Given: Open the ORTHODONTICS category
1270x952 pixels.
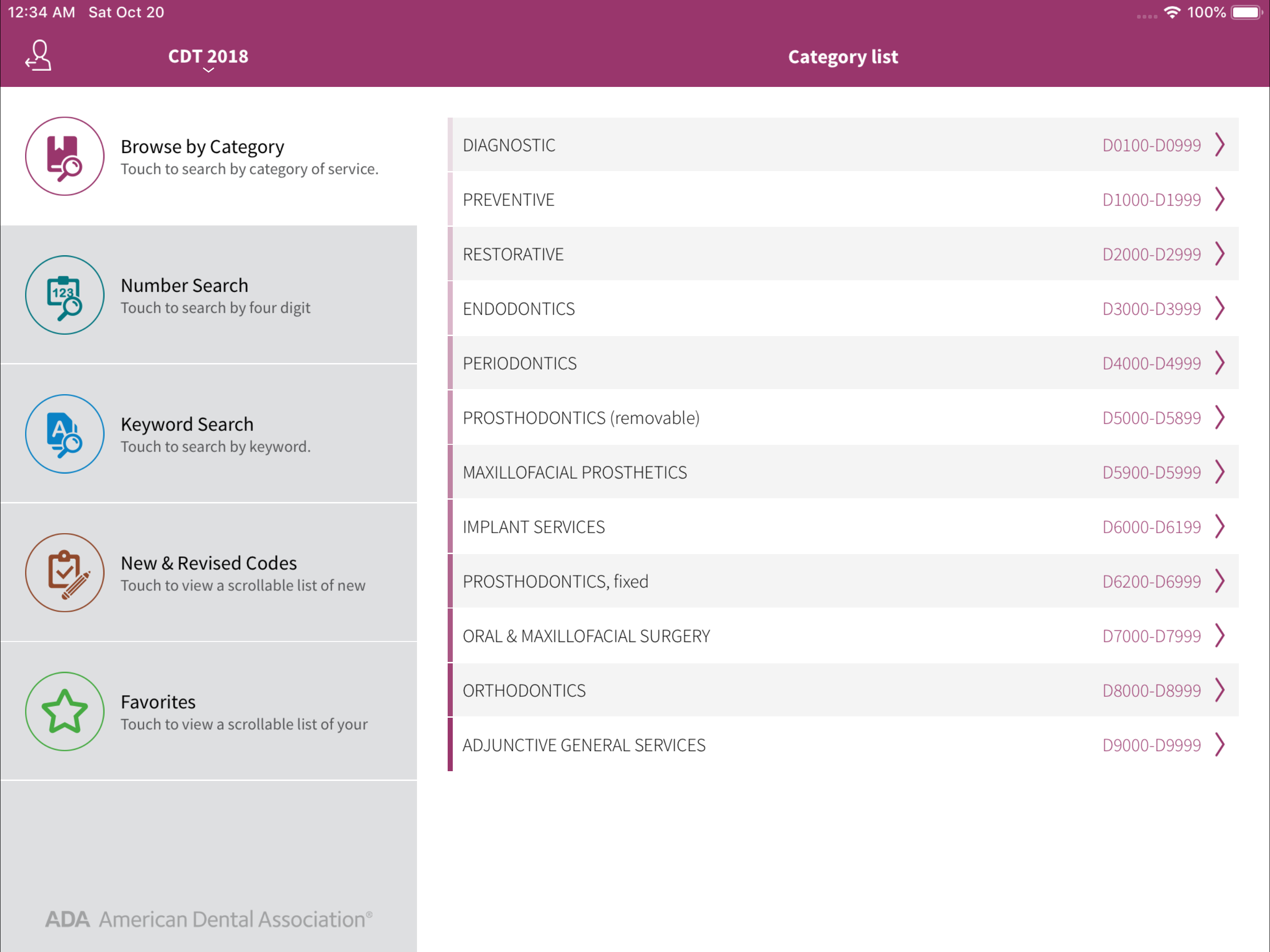Looking at the screenshot, I should (843, 690).
